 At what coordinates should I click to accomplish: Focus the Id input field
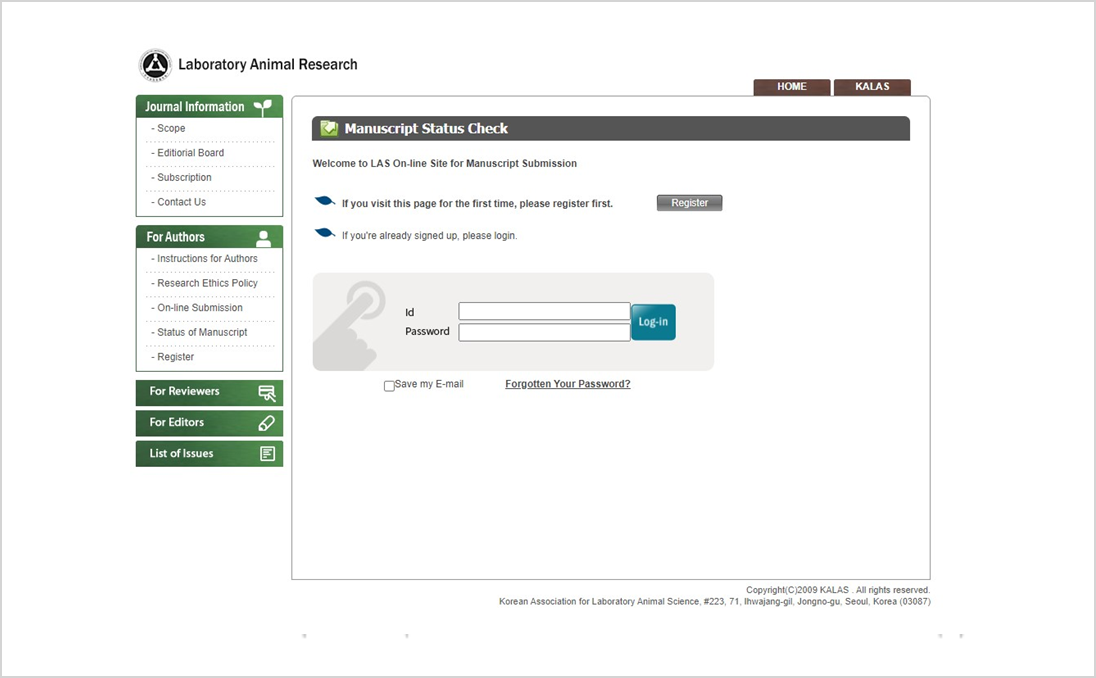pos(544,312)
